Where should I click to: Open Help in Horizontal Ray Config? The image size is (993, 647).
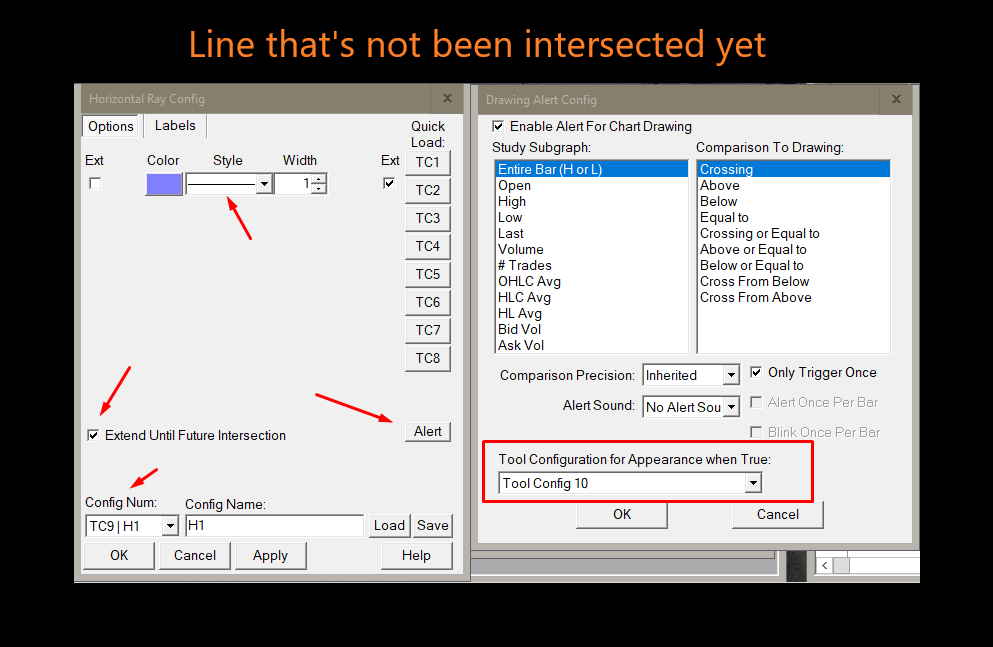416,555
